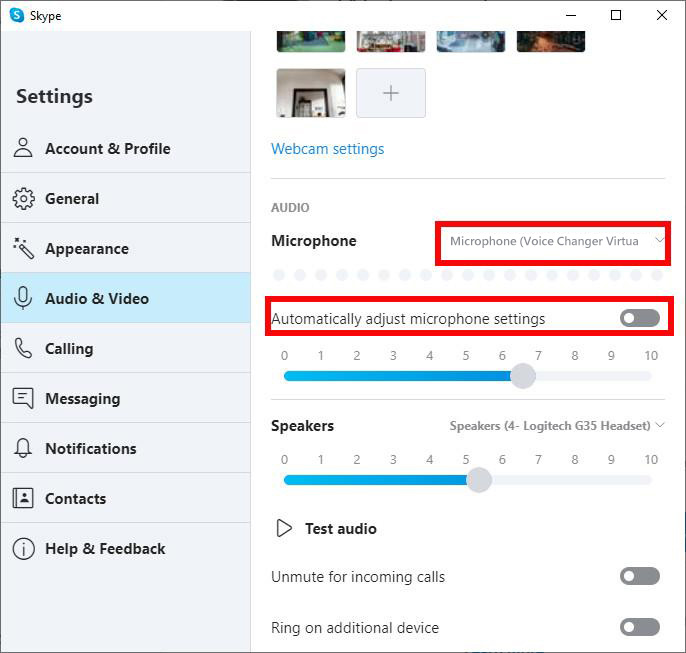686x653 pixels.
Task: Click the Appearance magic wand icon
Action: pyautogui.click(x=23, y=248)
